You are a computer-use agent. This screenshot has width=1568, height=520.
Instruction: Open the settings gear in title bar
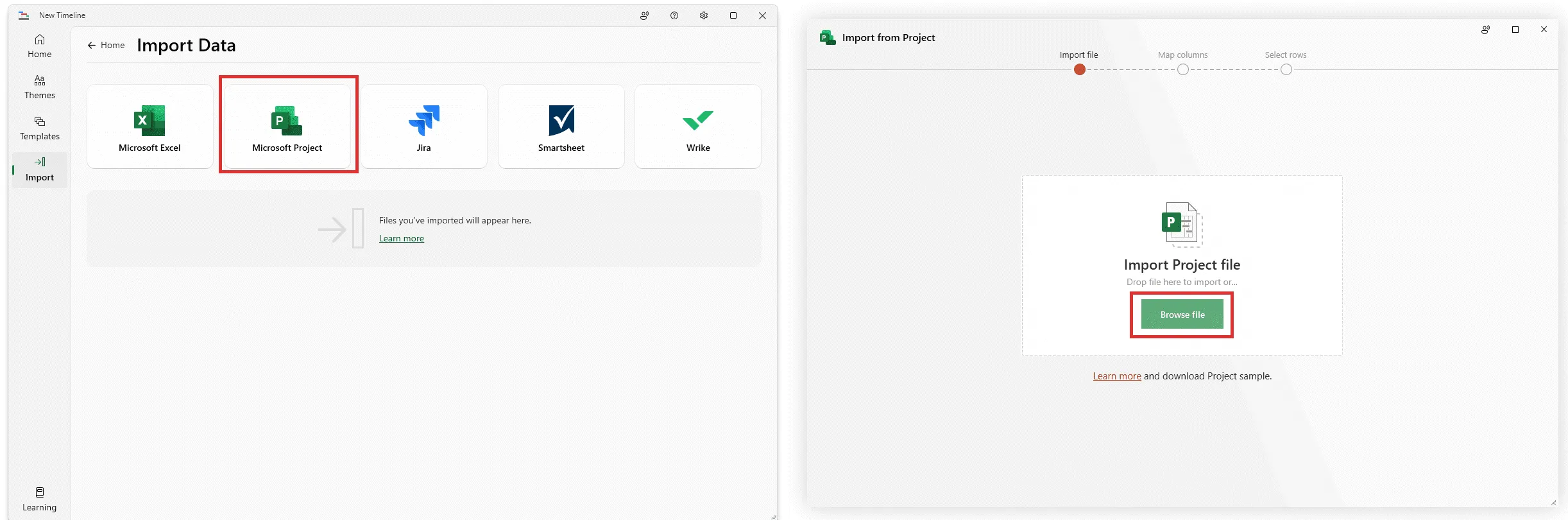(x=704, y=16)
